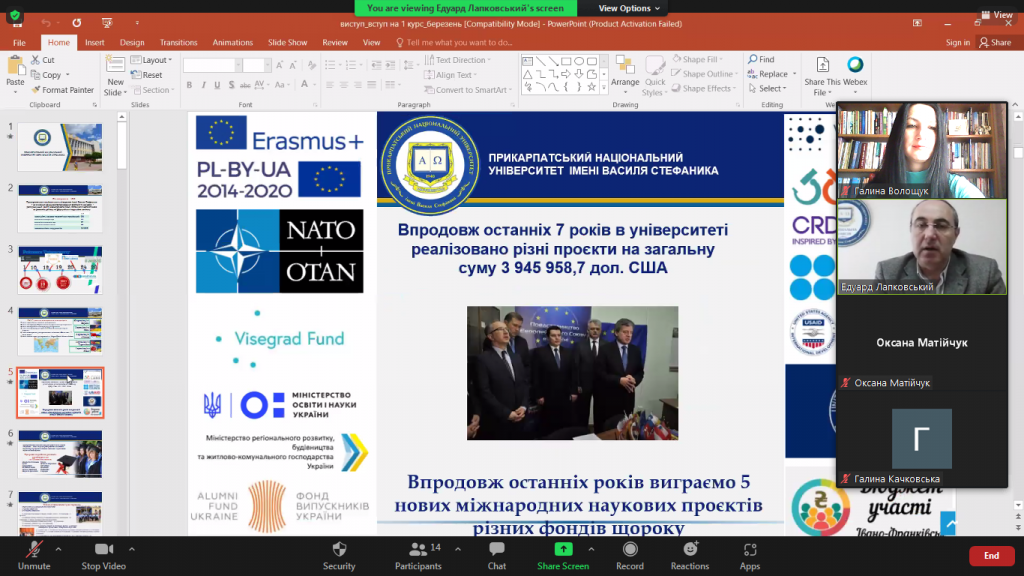Open the Zoom Chat panel
The width and height of the screenshot is (1024, 576).
click(497, 554)
